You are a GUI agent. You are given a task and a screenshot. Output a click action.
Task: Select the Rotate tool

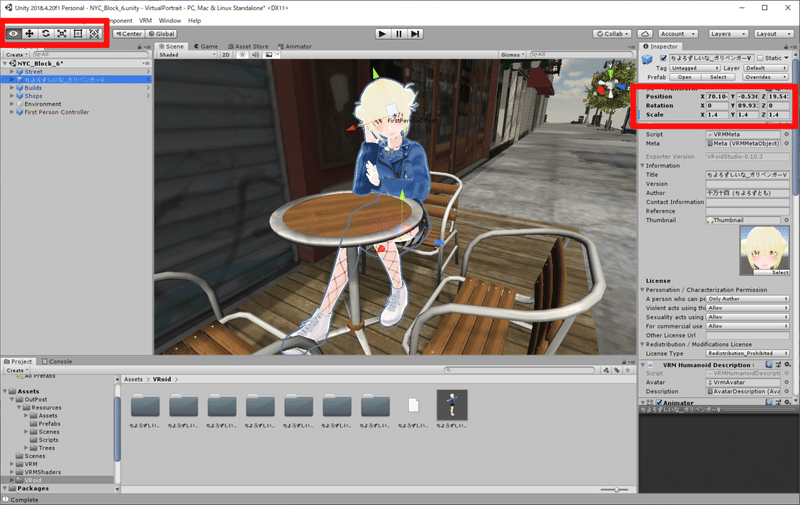tap(46, 34)
